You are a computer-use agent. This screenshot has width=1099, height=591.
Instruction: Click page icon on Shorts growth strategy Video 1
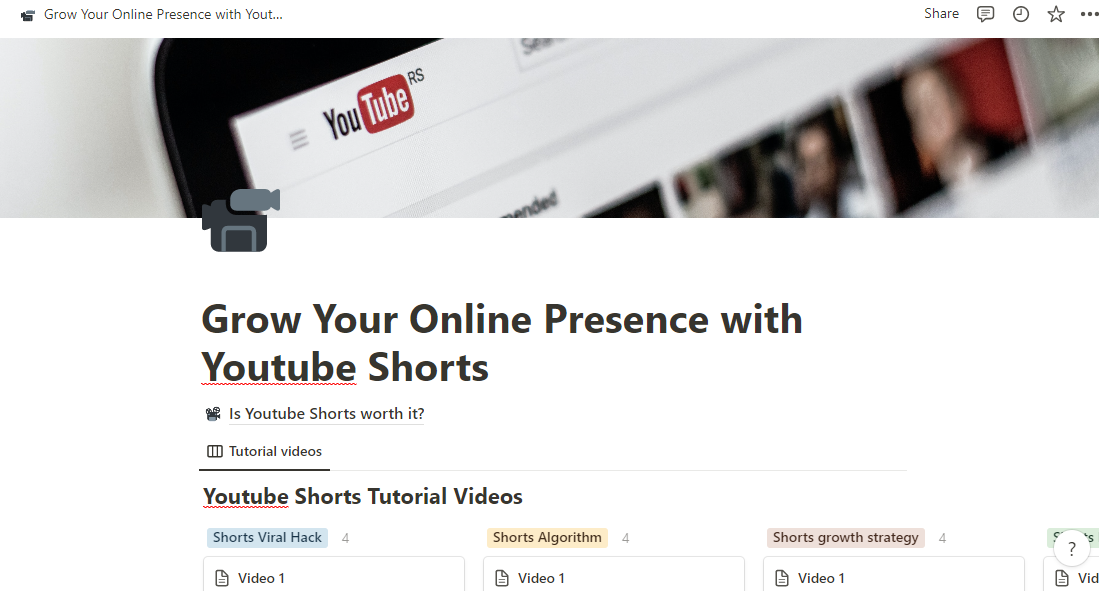click(782, 578)
